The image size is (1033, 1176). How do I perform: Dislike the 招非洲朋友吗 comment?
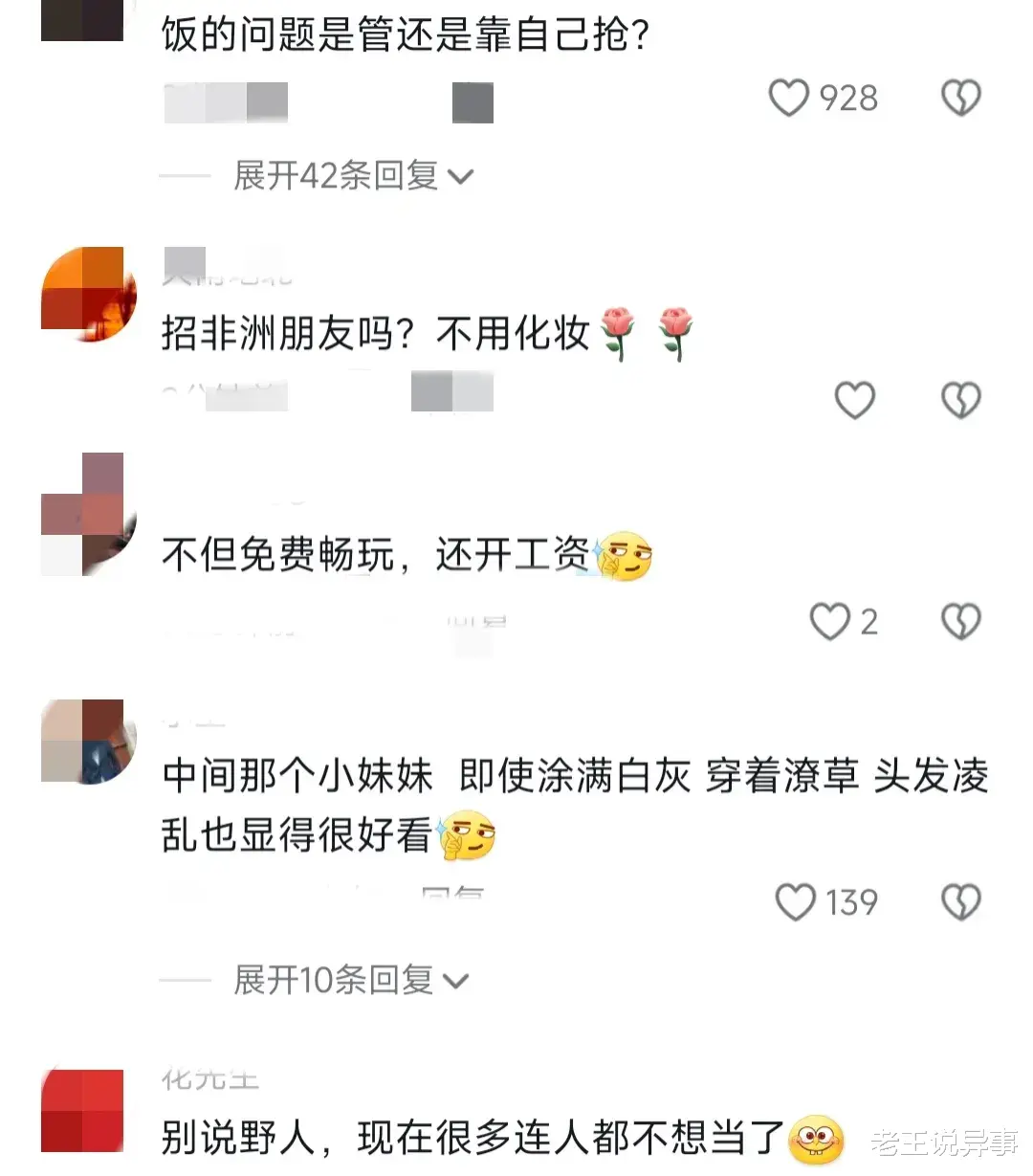pos(961,400)
